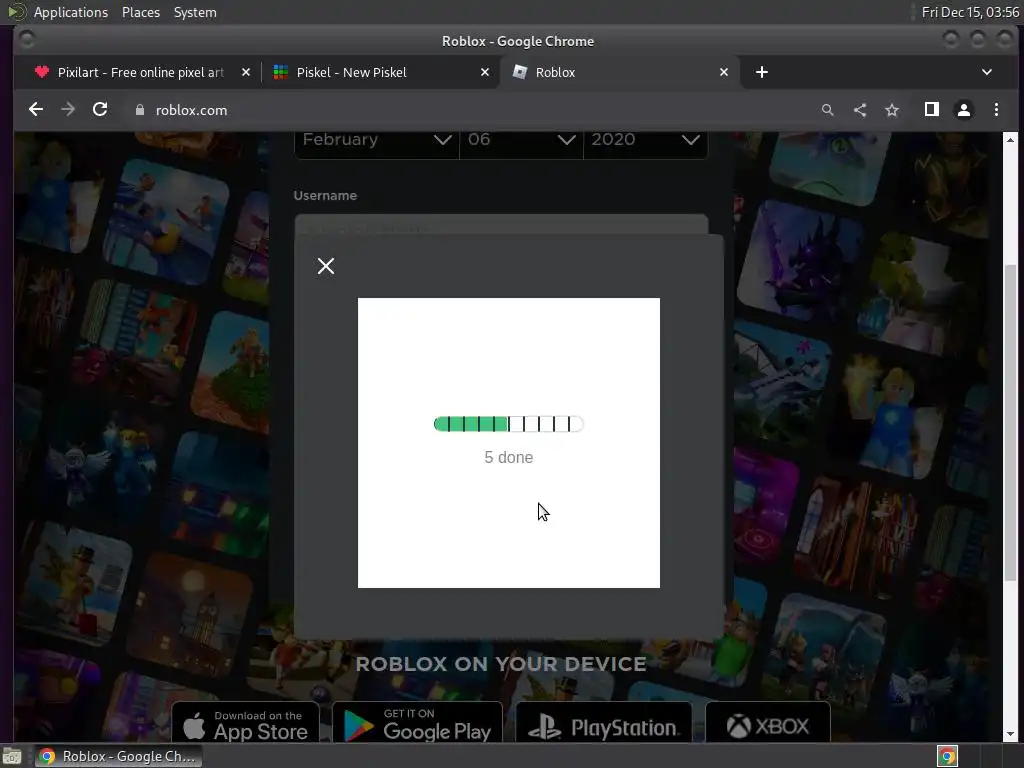Close the Piskel tab

coord(485,72)
